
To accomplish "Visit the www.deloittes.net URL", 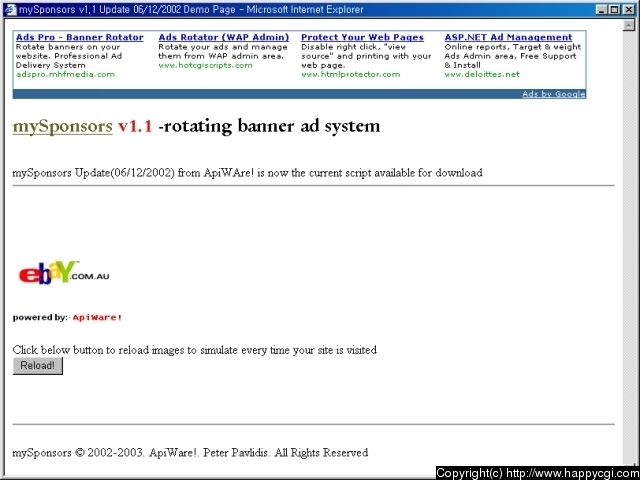I will coord(482,74).
